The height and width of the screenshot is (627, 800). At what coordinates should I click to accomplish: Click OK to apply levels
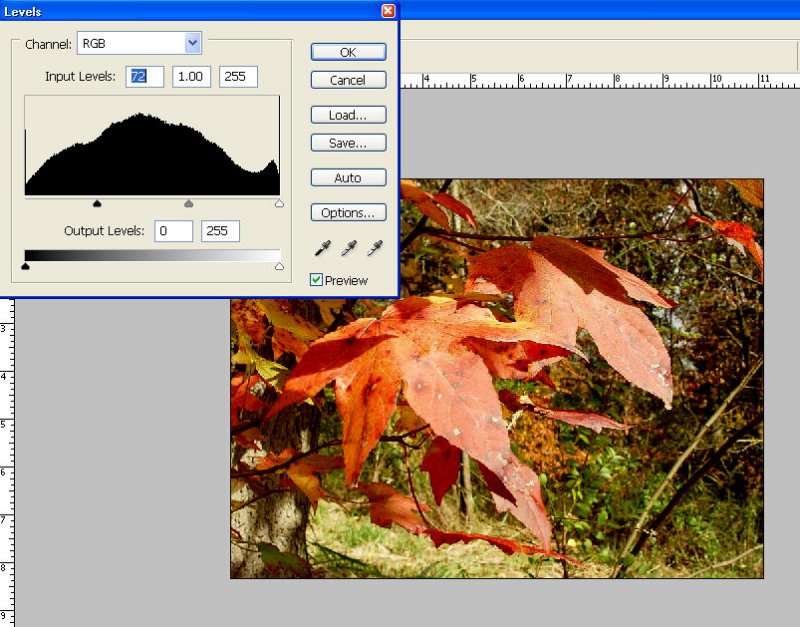[x=348, y=52]
